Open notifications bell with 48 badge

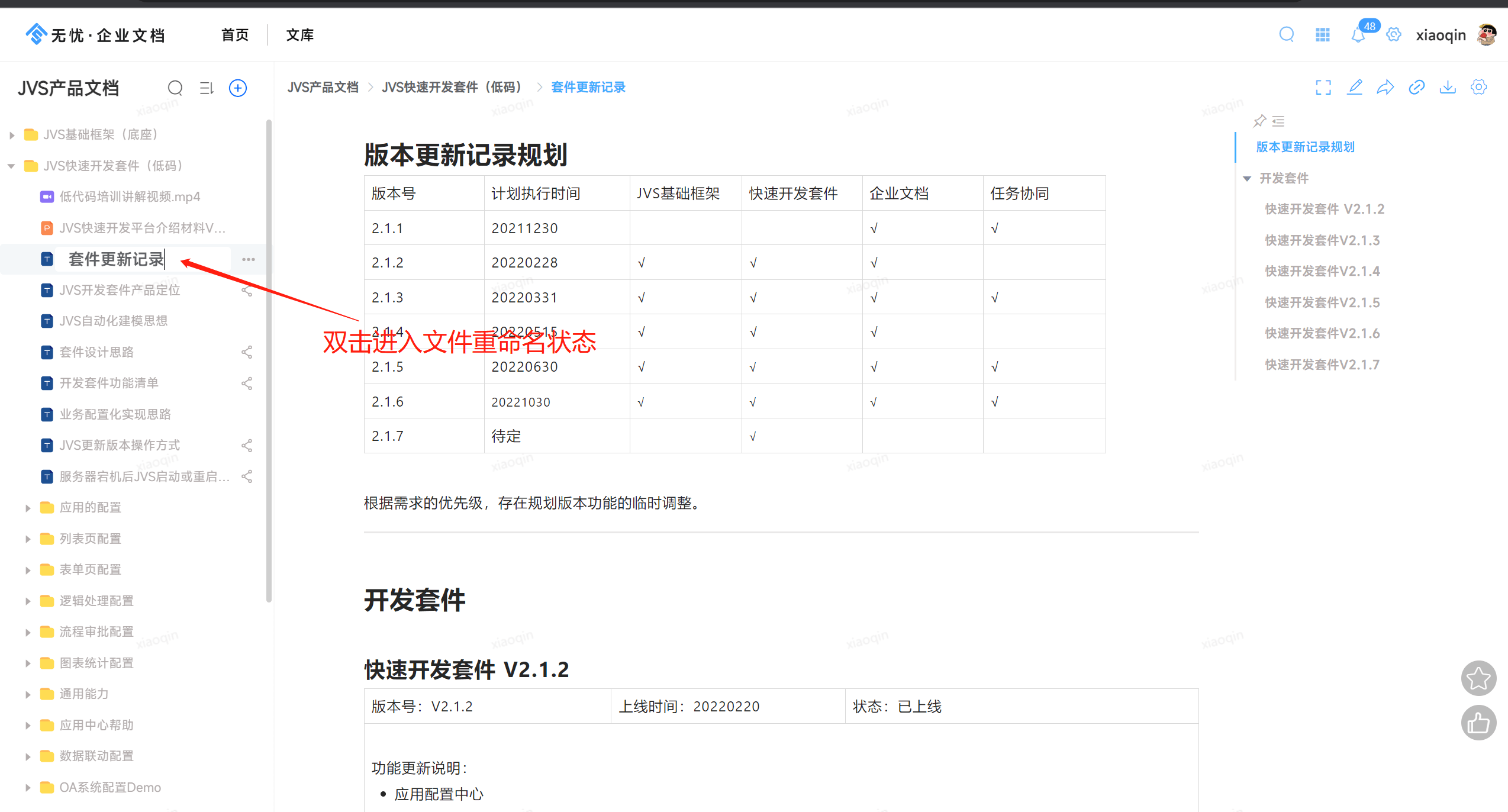point(1358,35)
